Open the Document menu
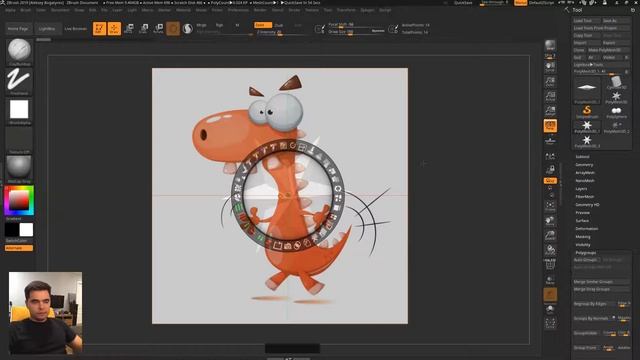The width and height of the screenshot is (640, 360). pos(60,10)
